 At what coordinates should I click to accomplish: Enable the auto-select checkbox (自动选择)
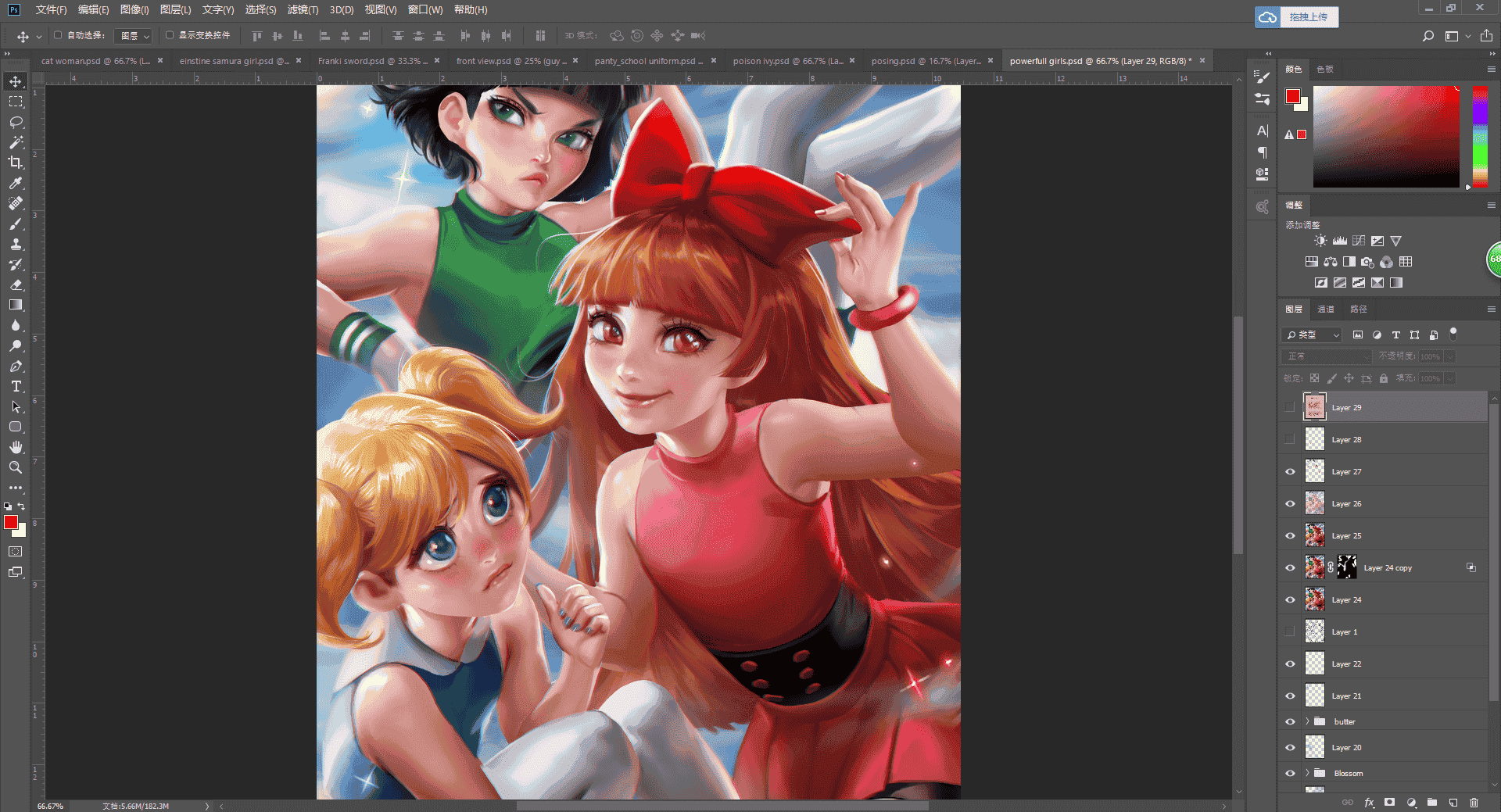tap(58, 35)
